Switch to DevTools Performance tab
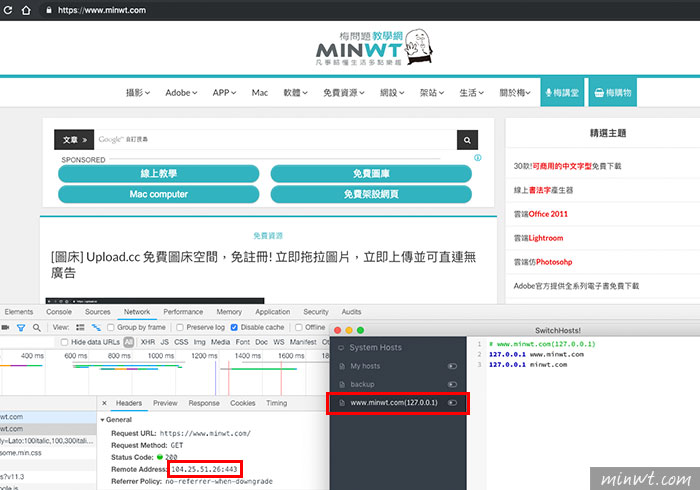Image resolution: width=700 pixels, height=490 pixels. [183, 312]
